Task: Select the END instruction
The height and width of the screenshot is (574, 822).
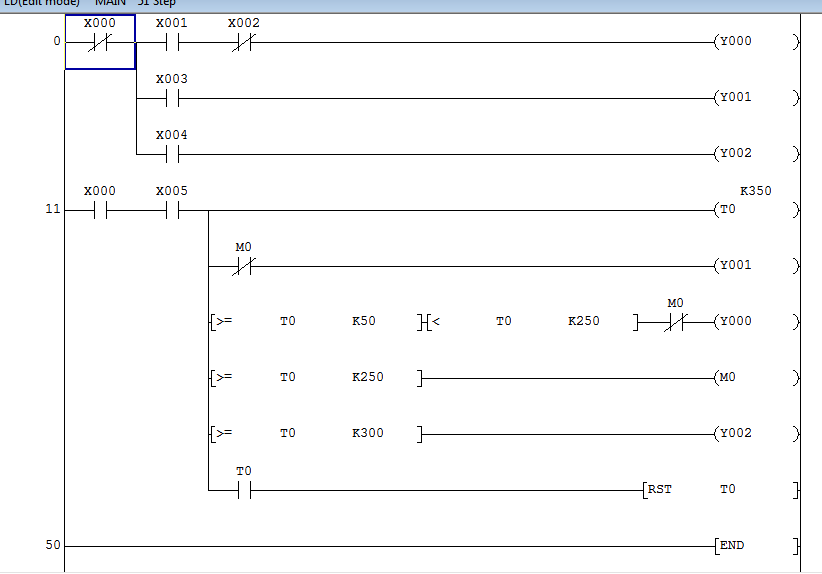Action: [756, 546]
